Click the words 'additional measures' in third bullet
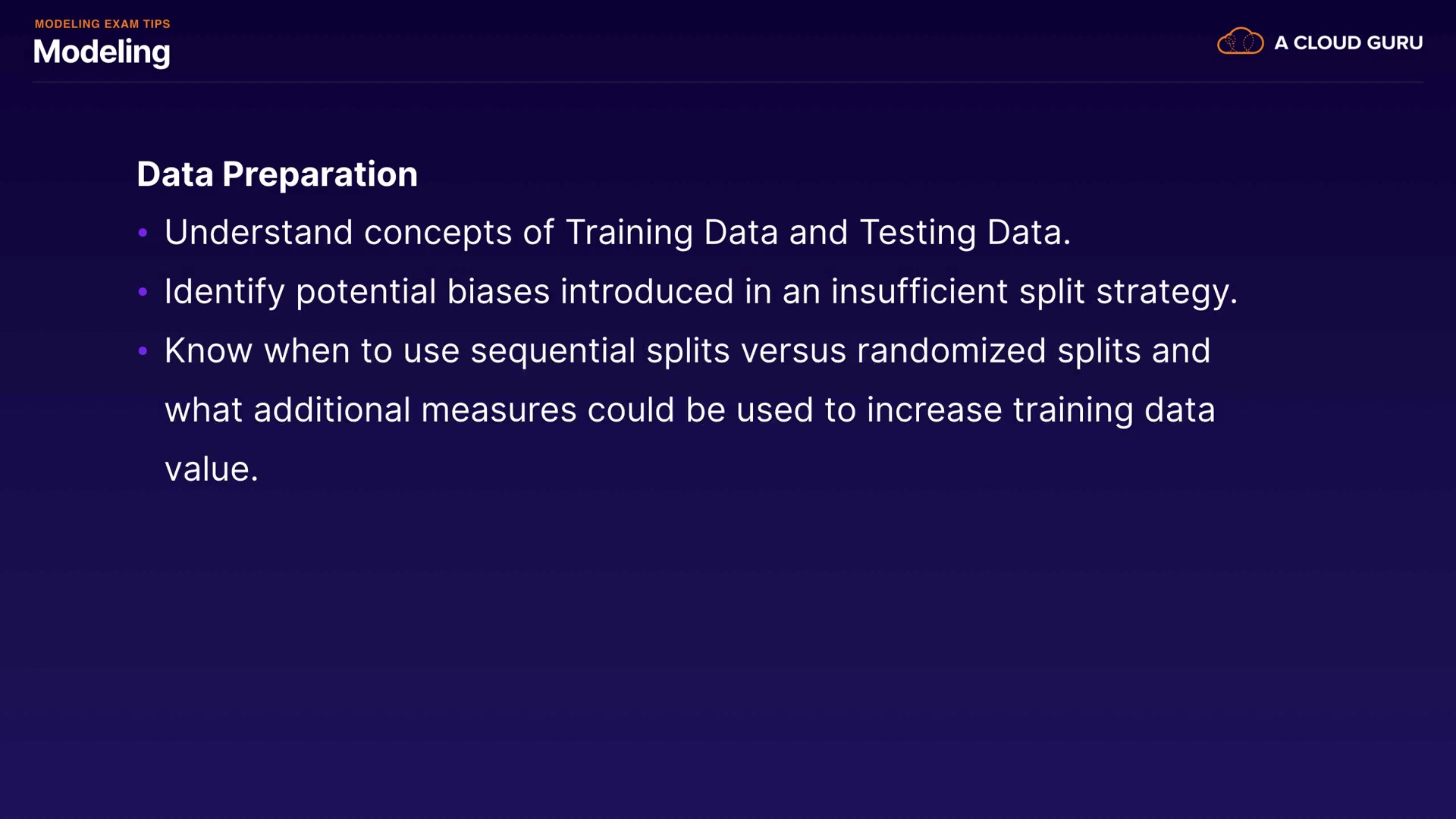1456x819 pixels. click(x=415, y=410)
